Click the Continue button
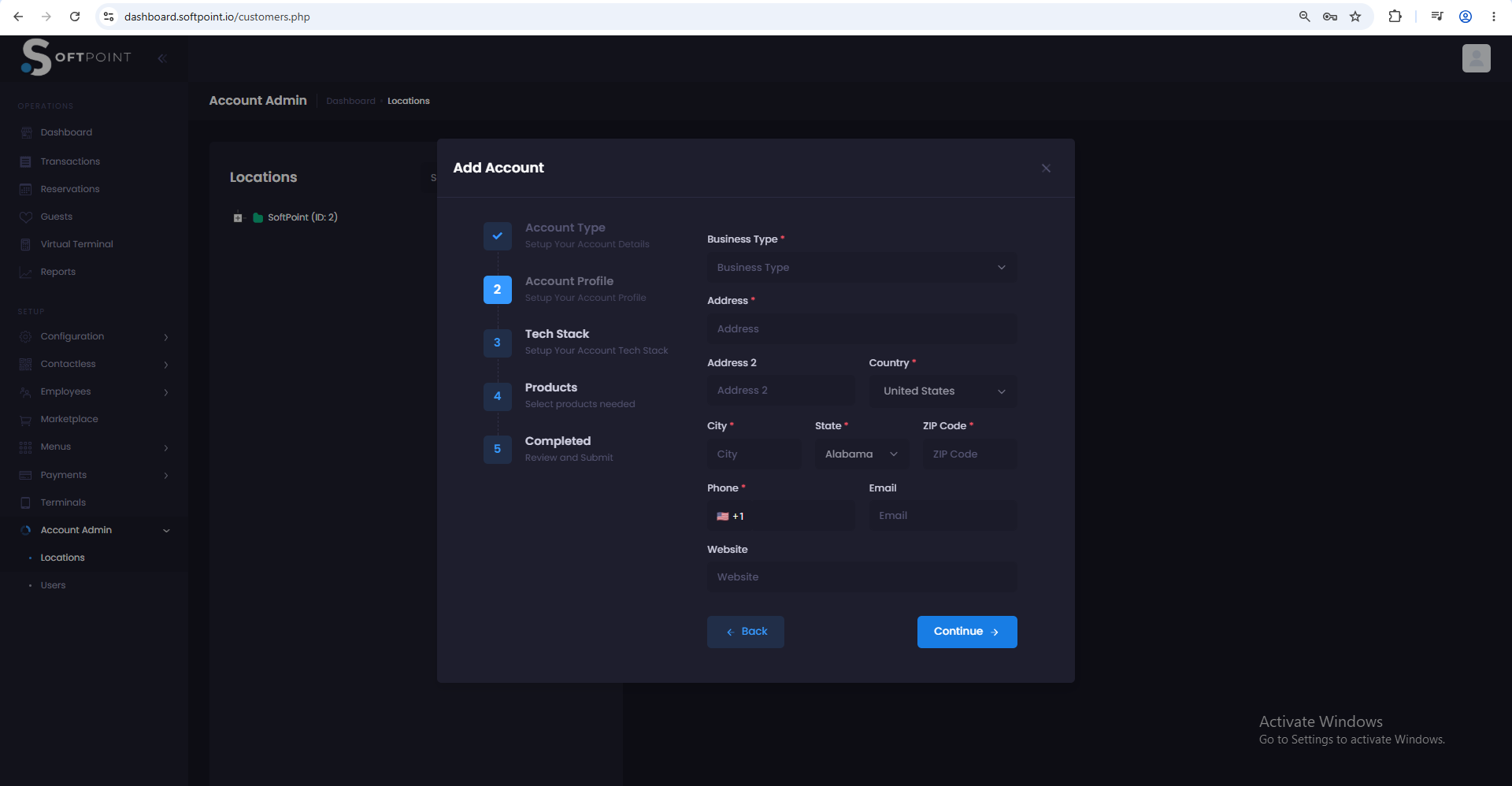This screenshot has height=786, width=1512. click(x=967, y=632)
